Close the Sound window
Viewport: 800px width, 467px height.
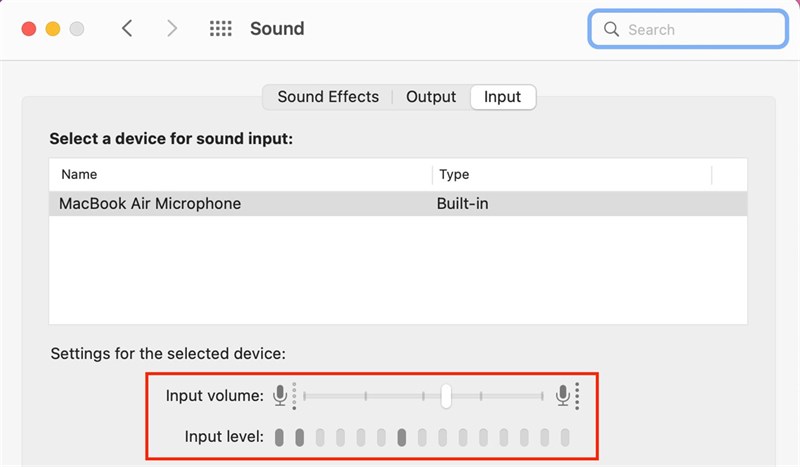(x=29, y=29)
